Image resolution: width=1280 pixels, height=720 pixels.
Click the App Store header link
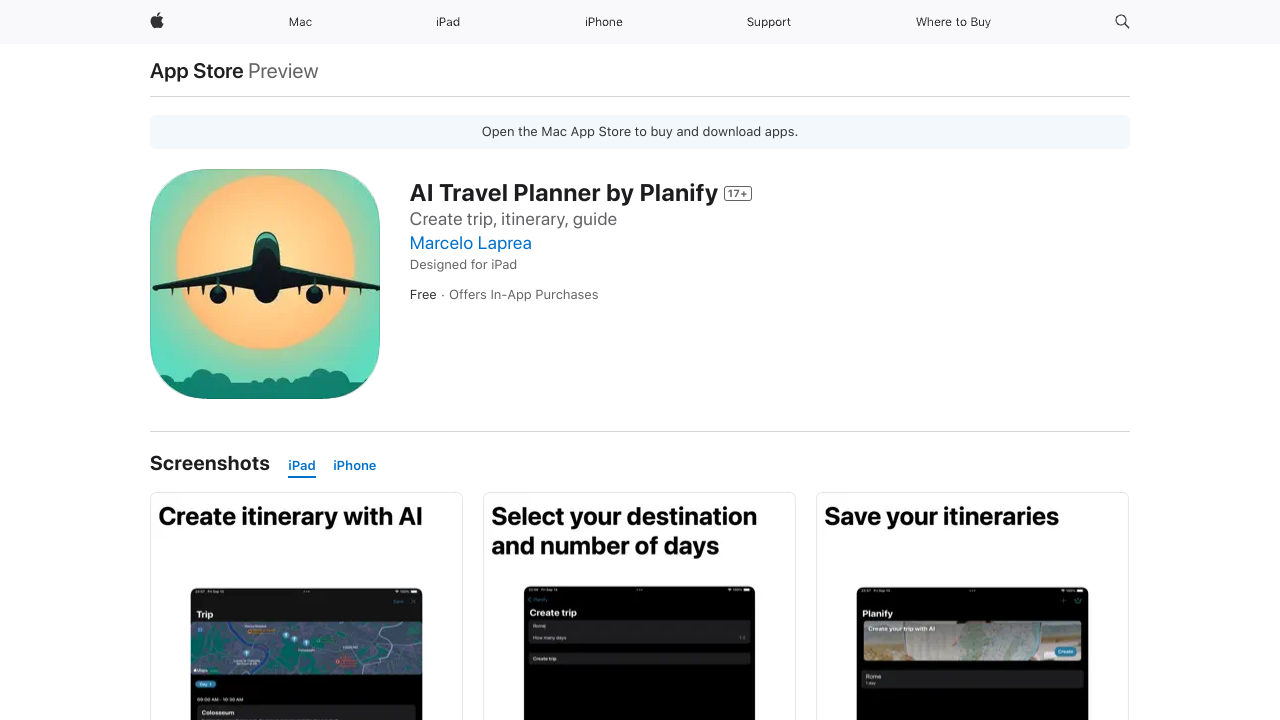point(197,71)
